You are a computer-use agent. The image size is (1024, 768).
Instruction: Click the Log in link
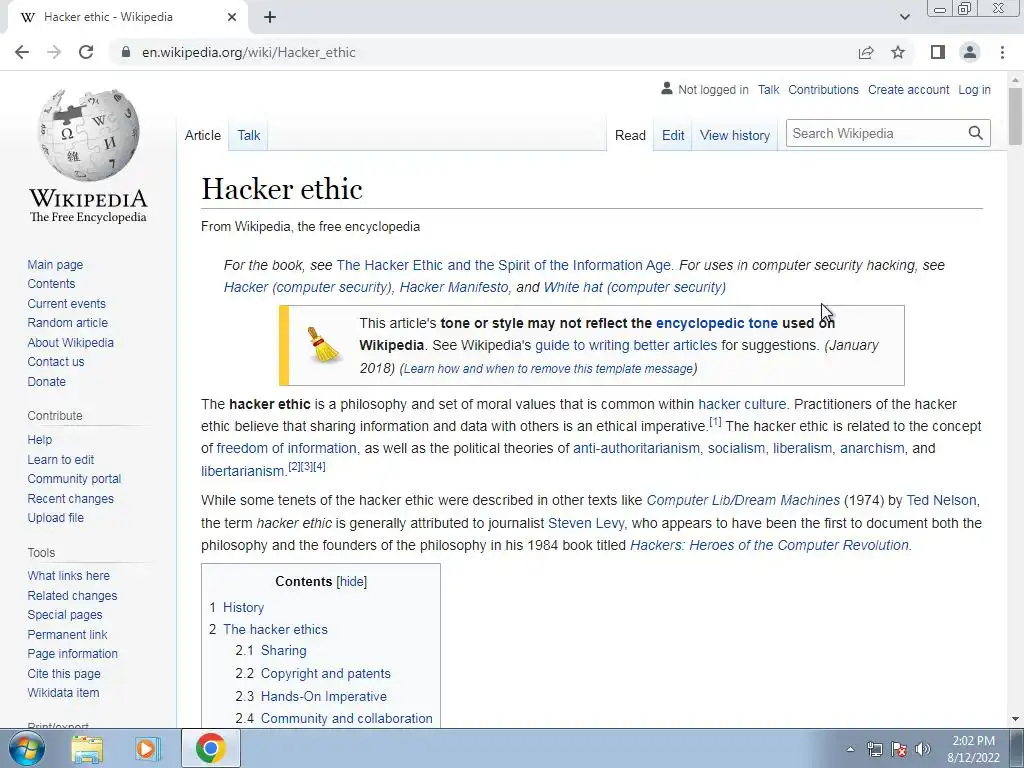974,89
